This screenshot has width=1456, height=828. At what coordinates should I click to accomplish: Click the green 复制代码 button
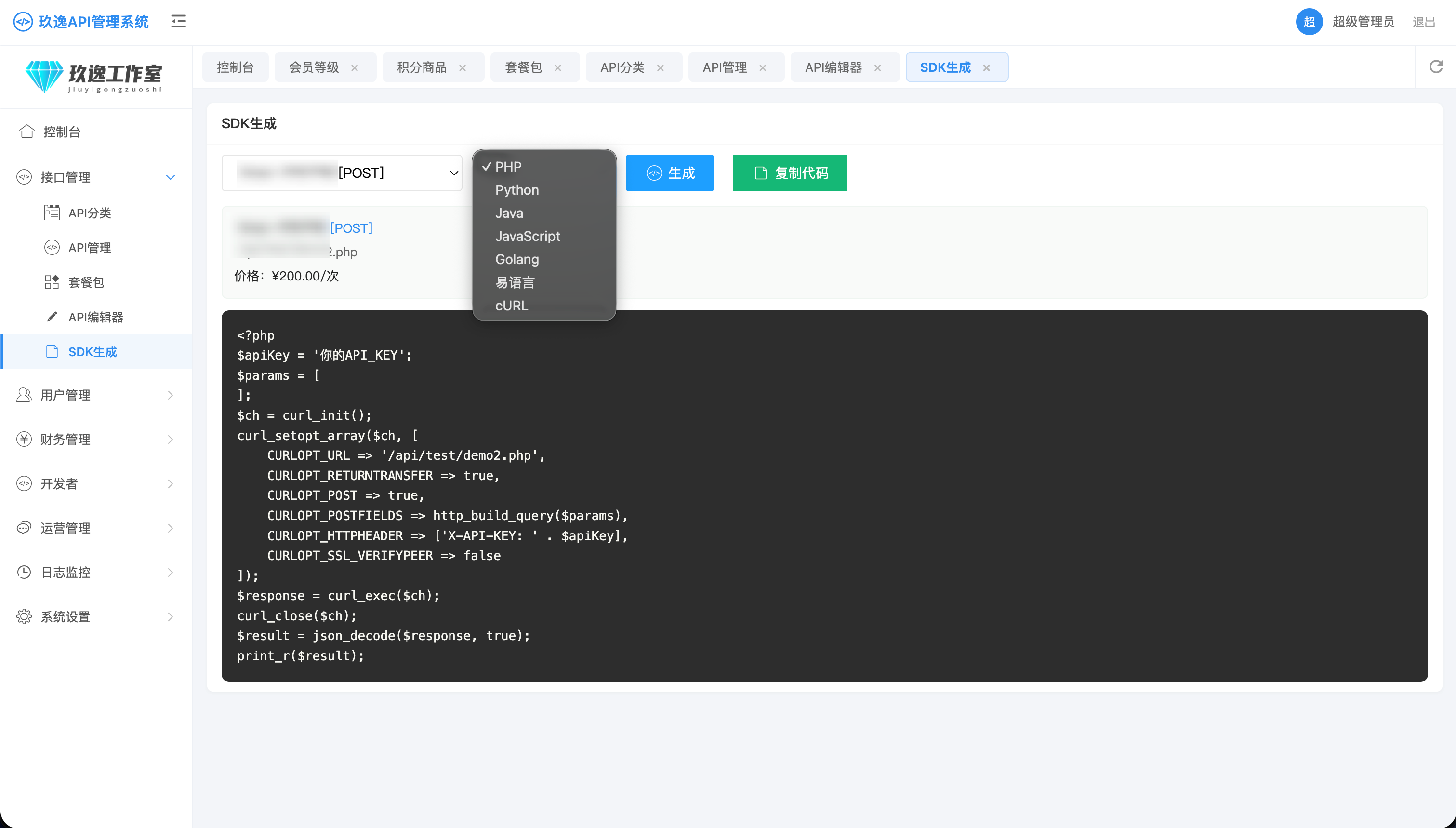click(789, 173)
